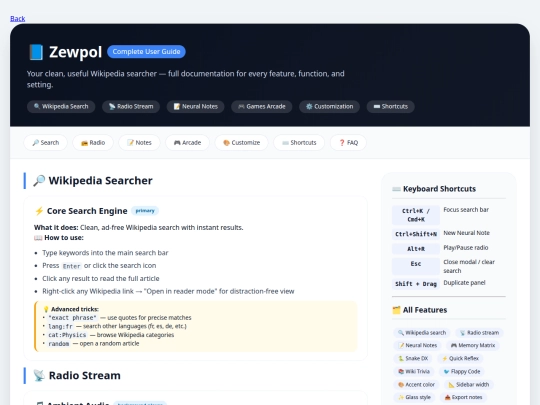Pick the Quick Reflex feature tag
Screen dimensions: 540x405
(460, 359)
